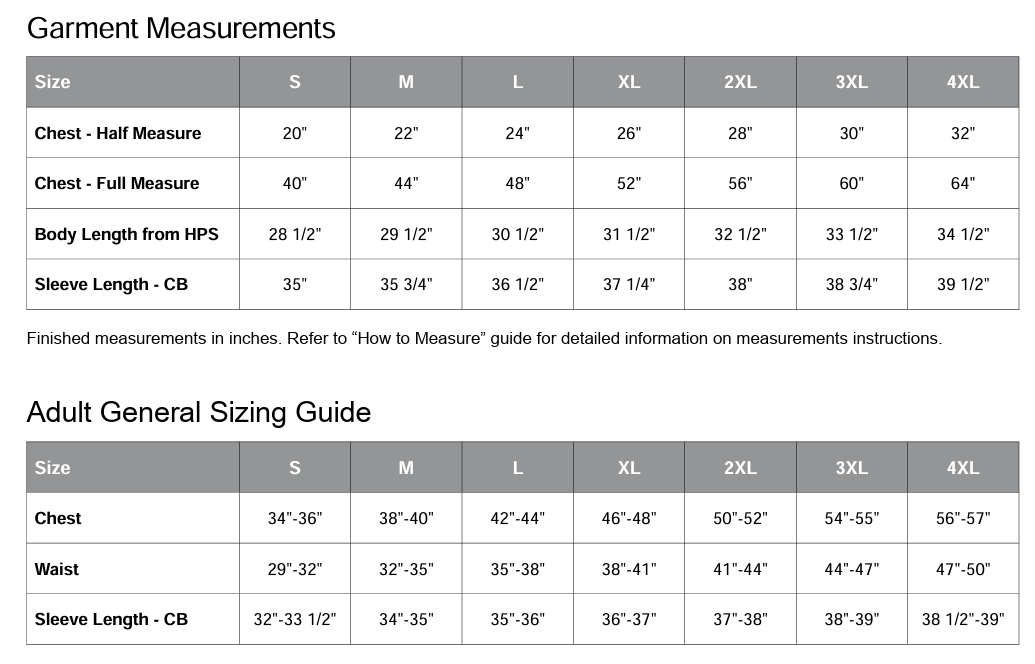Click the Body Length from HPS label
Image resolution: width=1035 pixels, height=664 pixels.
pyautogui.click(x=126, y=234)
